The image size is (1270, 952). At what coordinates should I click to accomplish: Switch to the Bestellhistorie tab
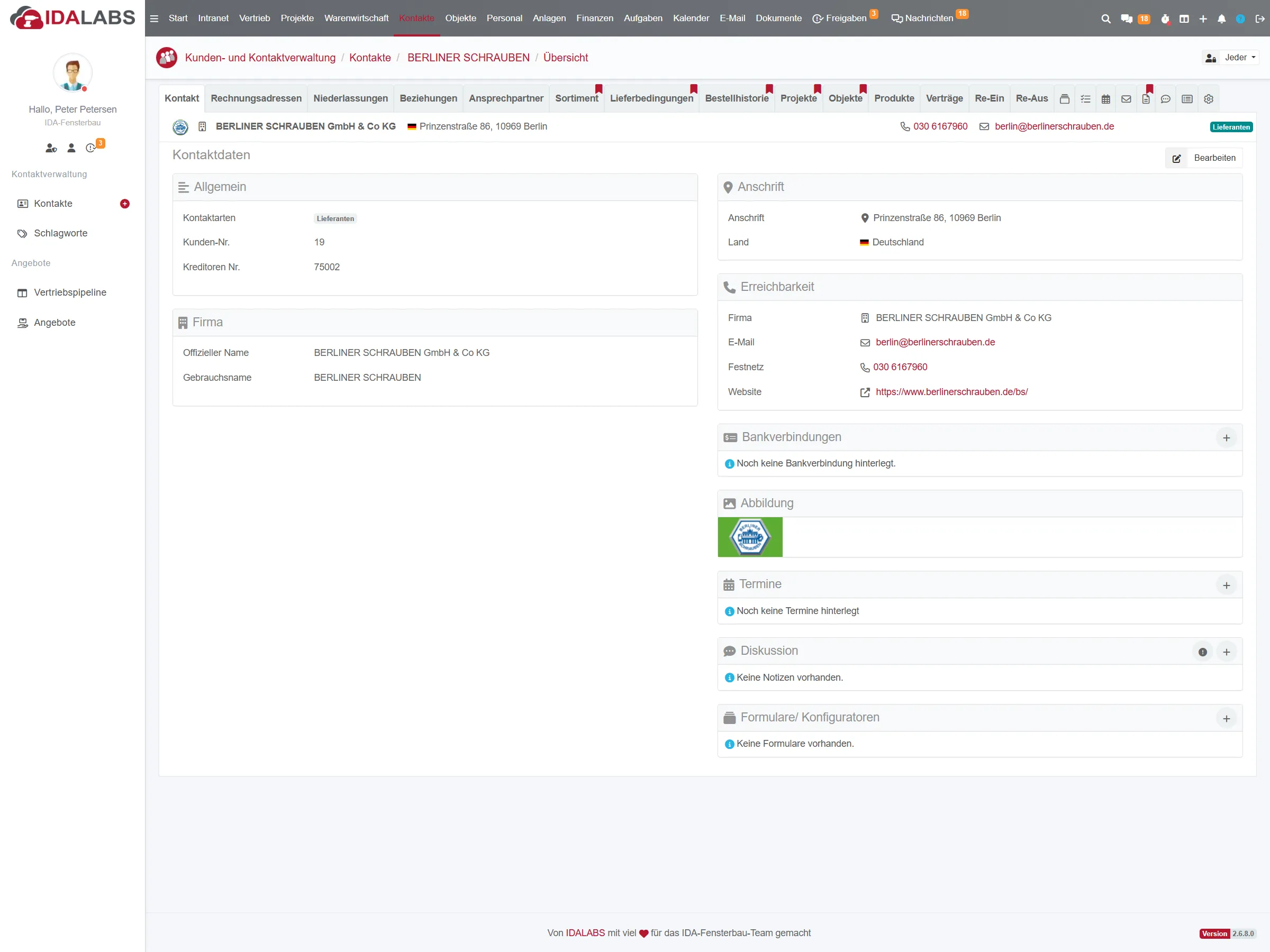coord(737,98)
